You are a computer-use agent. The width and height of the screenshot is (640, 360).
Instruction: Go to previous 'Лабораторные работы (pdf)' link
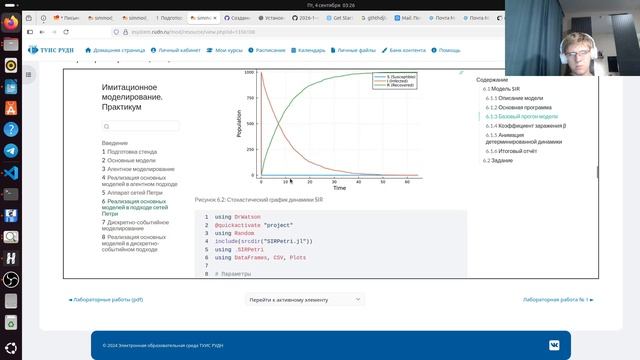tap(106, 300)
